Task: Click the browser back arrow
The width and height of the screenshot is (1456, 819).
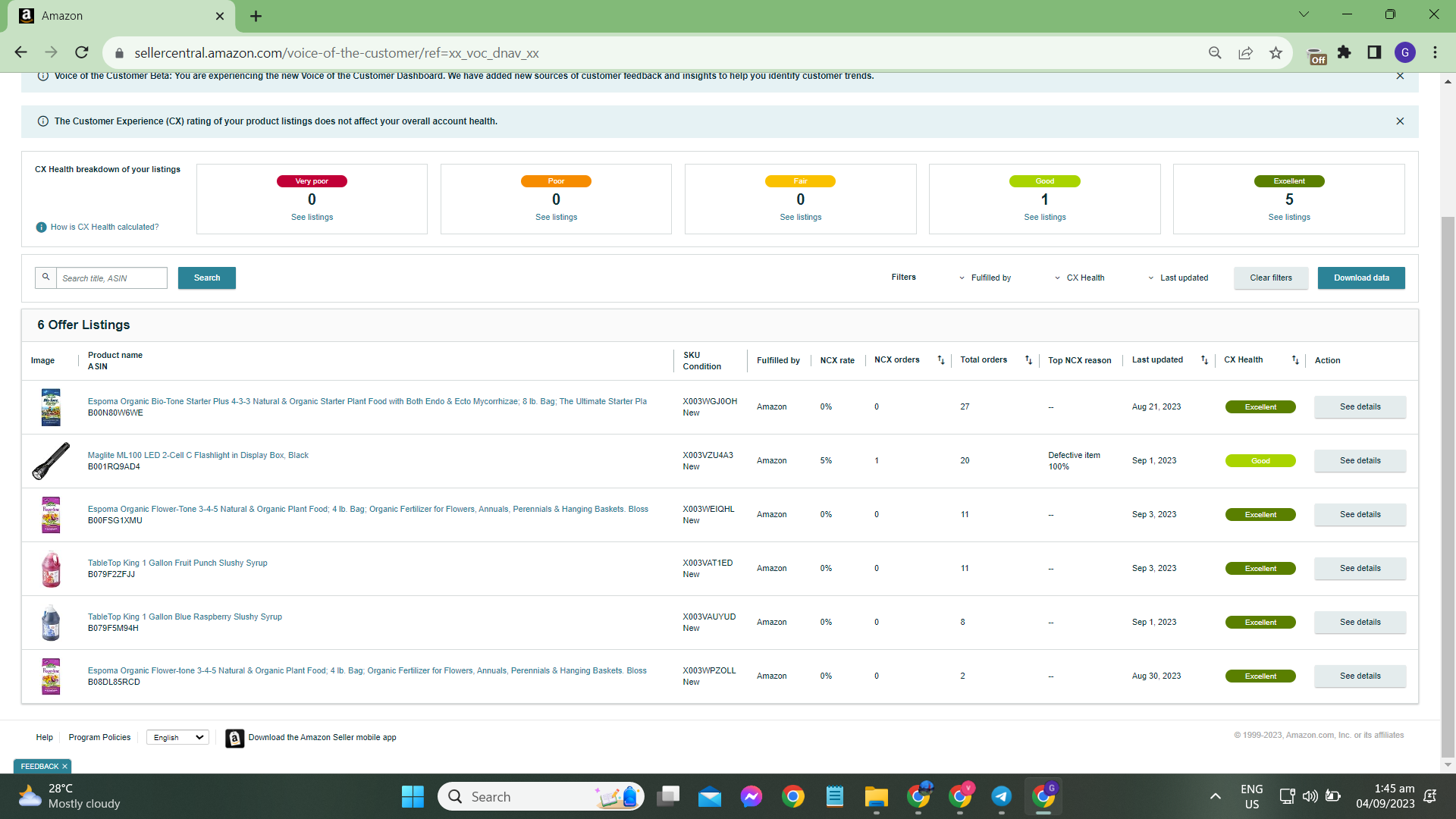Action: [x=21, y=52]
